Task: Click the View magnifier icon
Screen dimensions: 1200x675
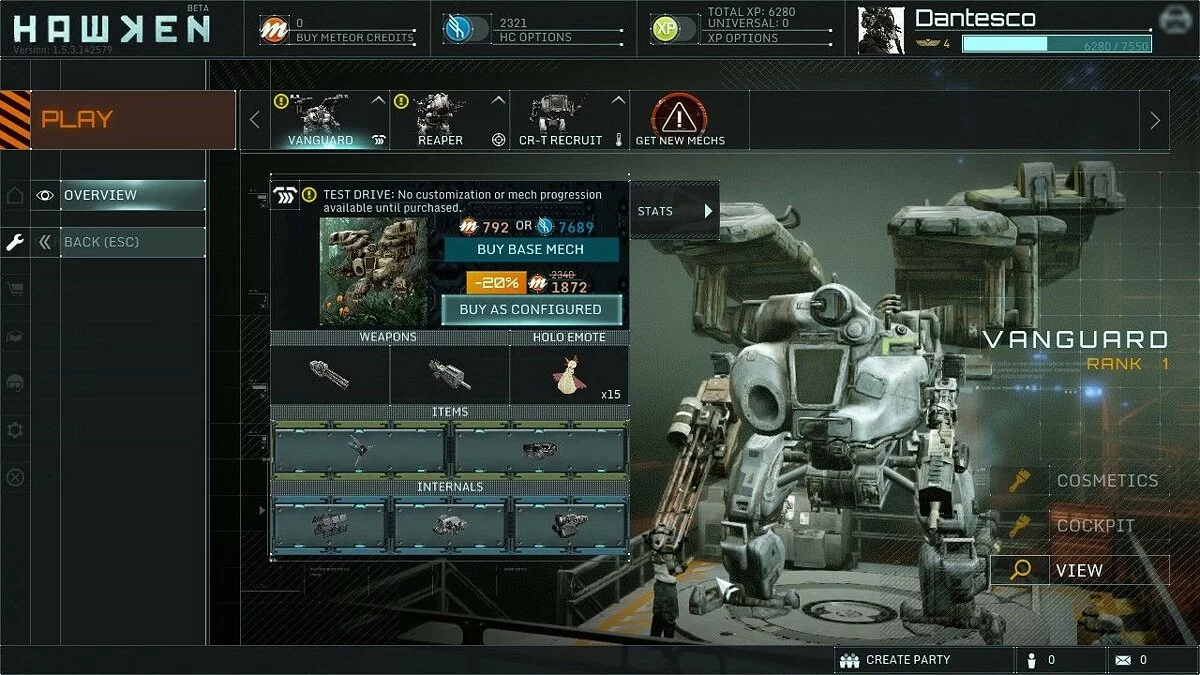Action: pyautogui.click(x=1020, y=571)
